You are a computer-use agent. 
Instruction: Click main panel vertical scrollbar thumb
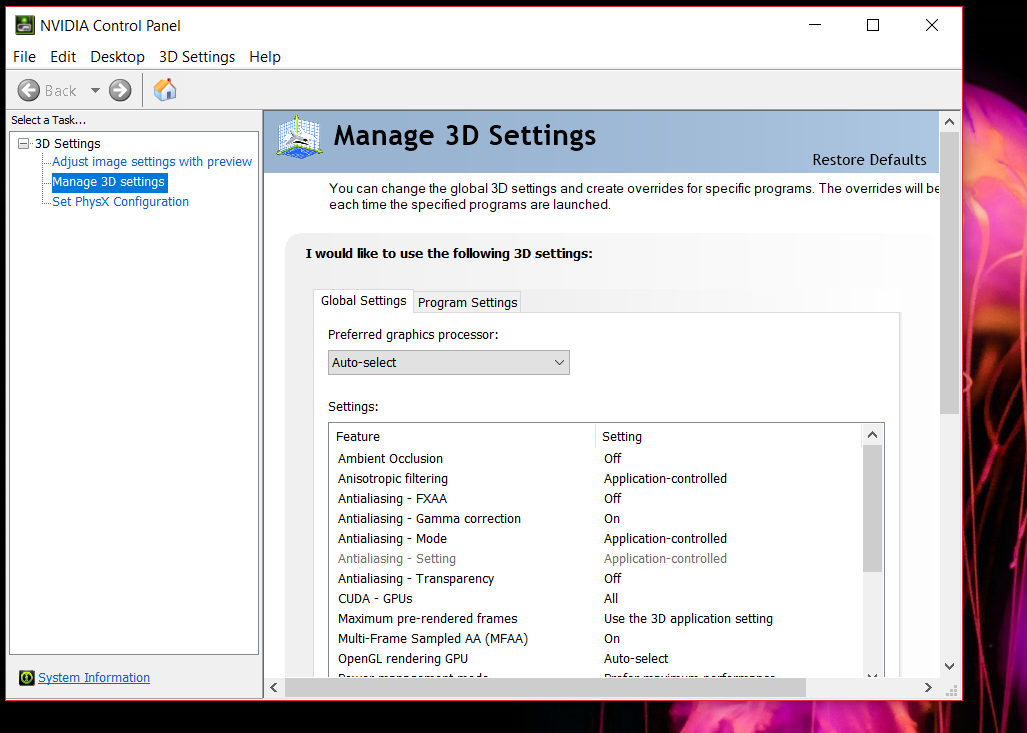coord(949,273)
